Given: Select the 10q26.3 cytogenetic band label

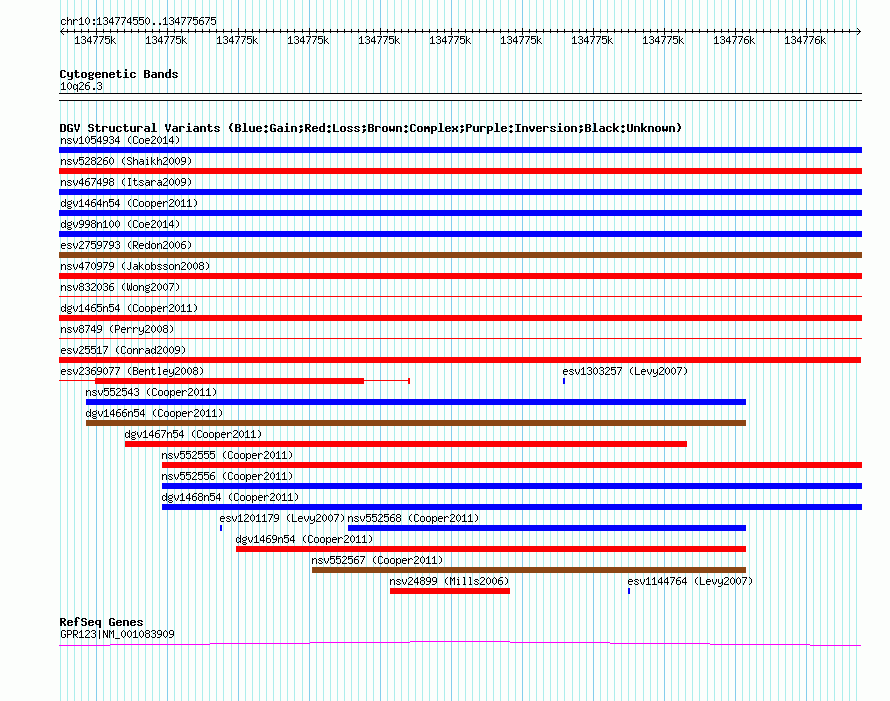Looking at the screenshot, I should [81, 86].
